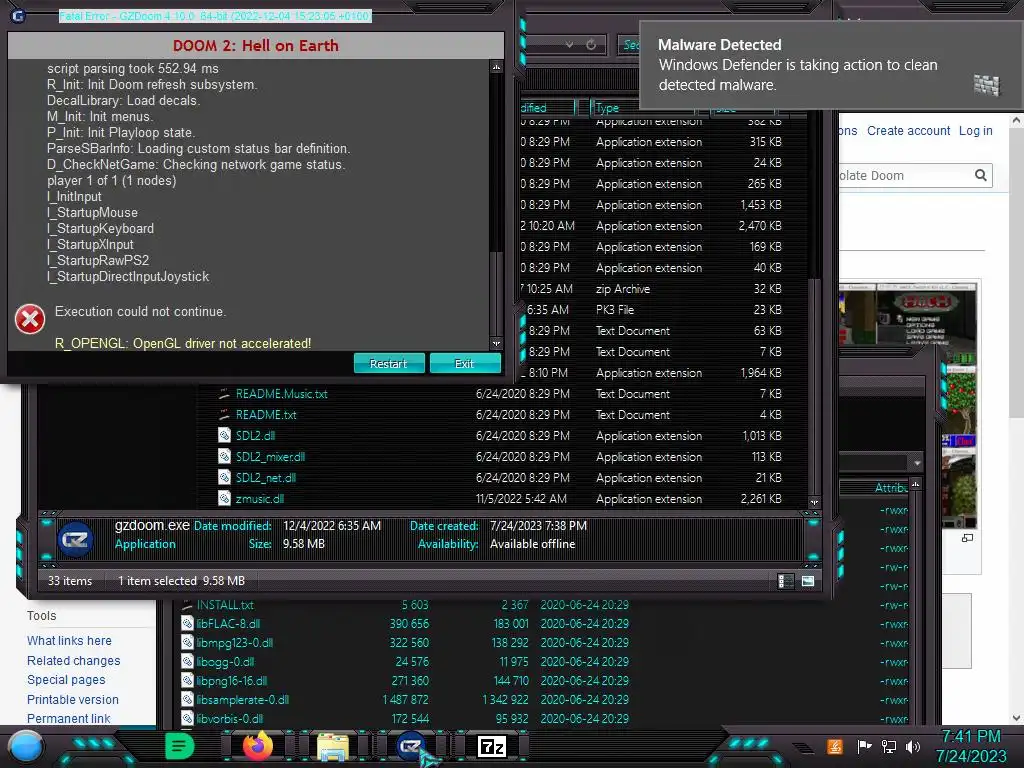The height and width of the screenshot is (768, 1024).
Task: Select the zip Archive row in Explorer
Action: pos(653,289)
